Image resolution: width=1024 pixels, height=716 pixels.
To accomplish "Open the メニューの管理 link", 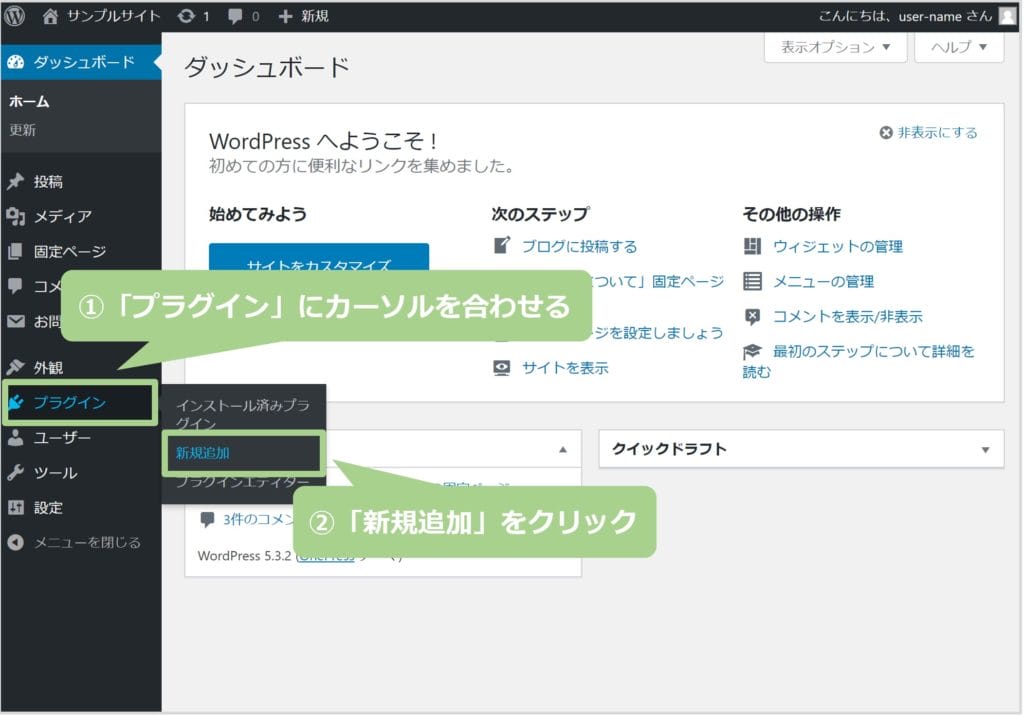I will [824, 282].
